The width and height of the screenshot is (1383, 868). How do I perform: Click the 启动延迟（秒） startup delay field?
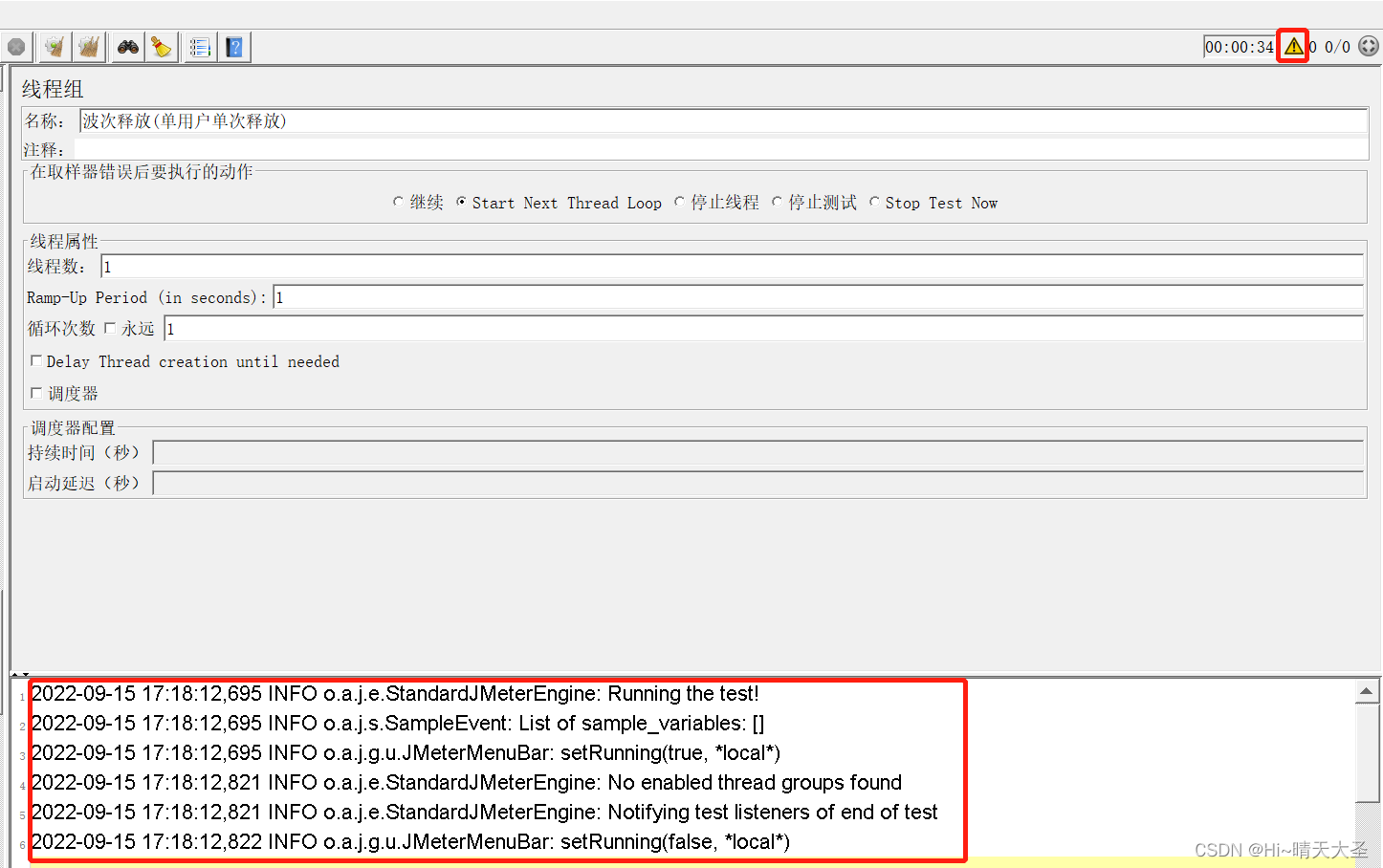757,483
